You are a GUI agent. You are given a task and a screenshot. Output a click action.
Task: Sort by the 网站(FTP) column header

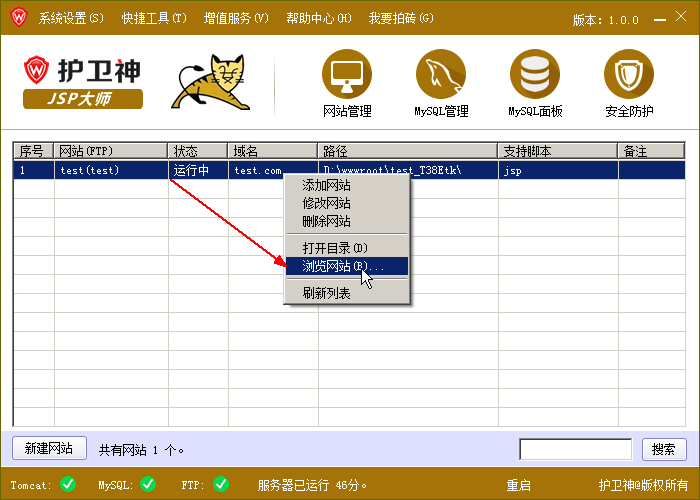click(111, 151)
